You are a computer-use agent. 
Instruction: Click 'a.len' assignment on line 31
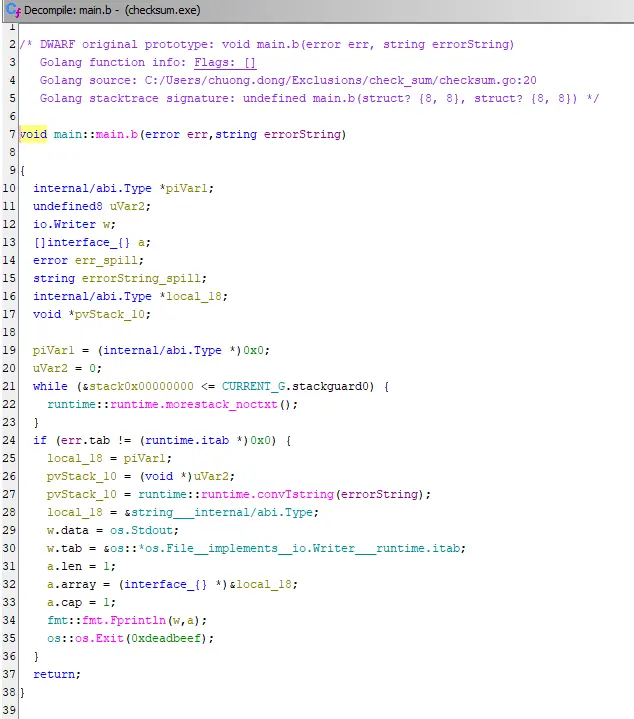(64, 566)
